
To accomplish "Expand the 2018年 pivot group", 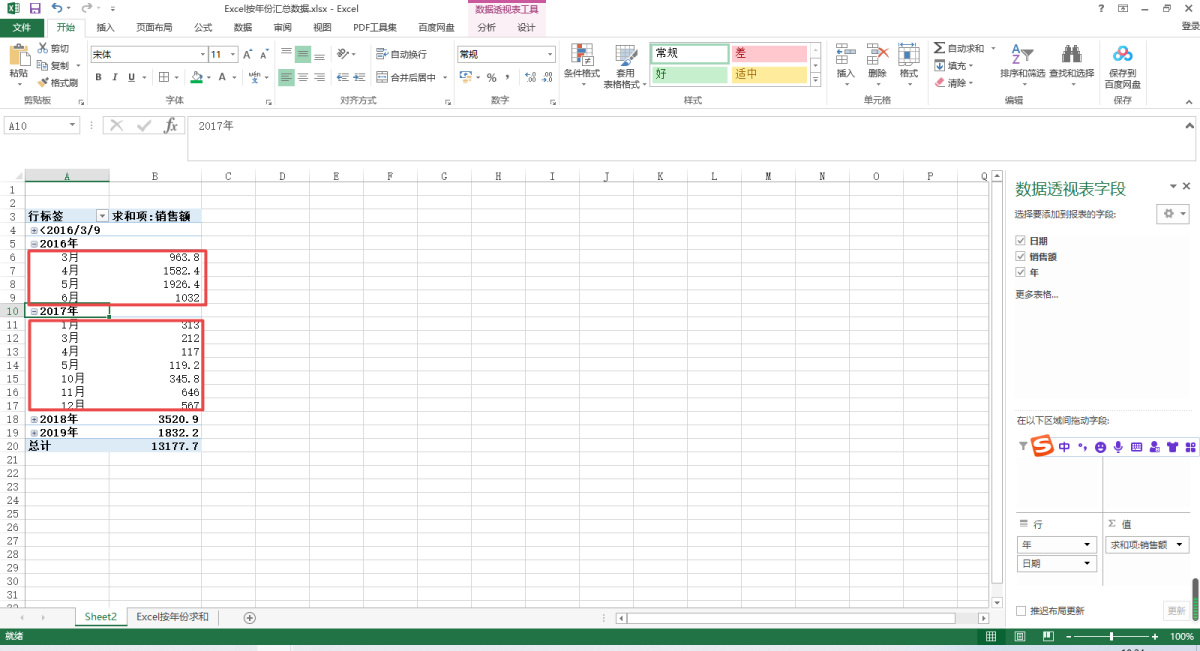I will click(34, 419).
